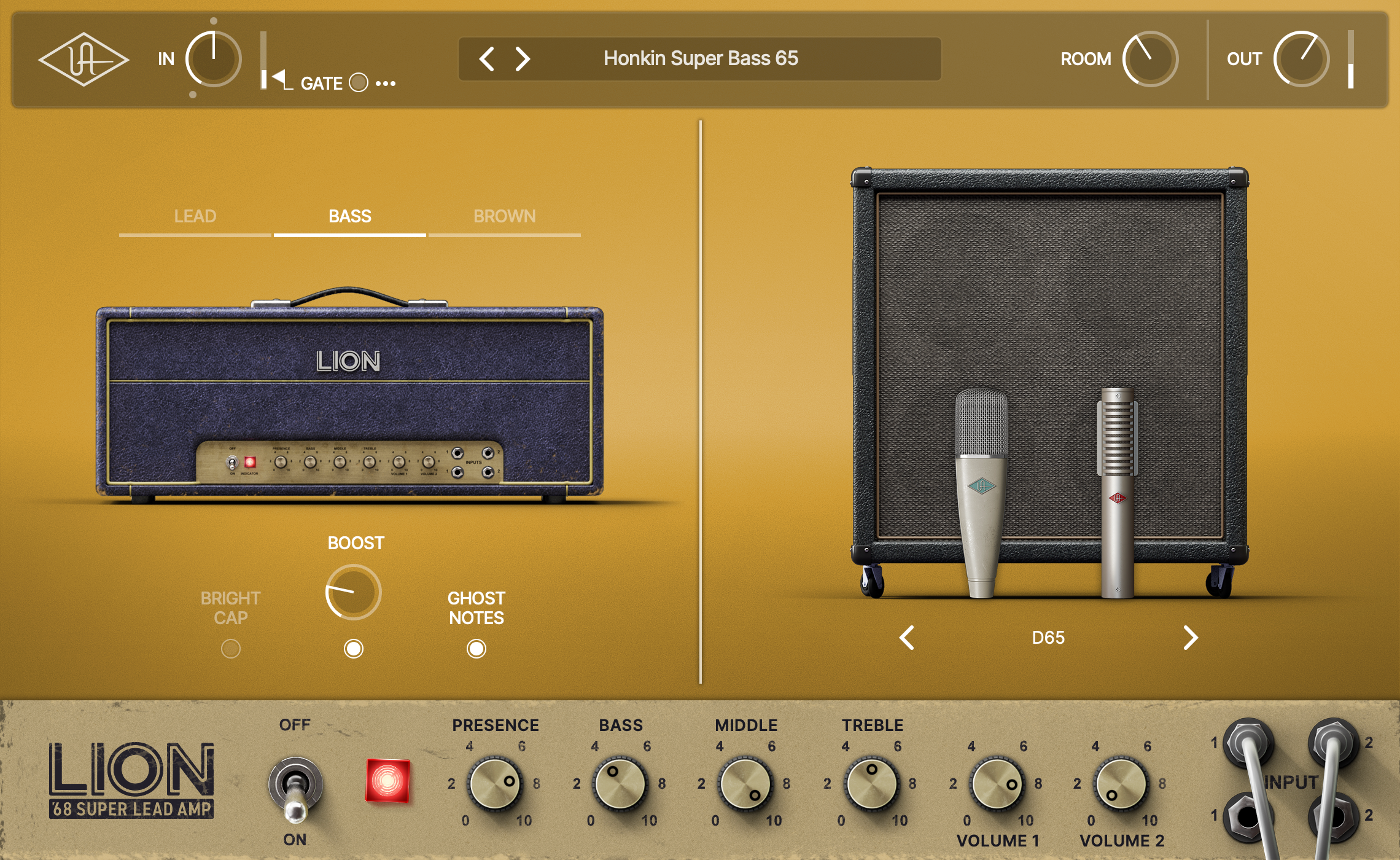The width and height of the screenshot is (1400, 860).
Task: Open gate settings via the ellipsis dots
Action: tap(387, 84)
